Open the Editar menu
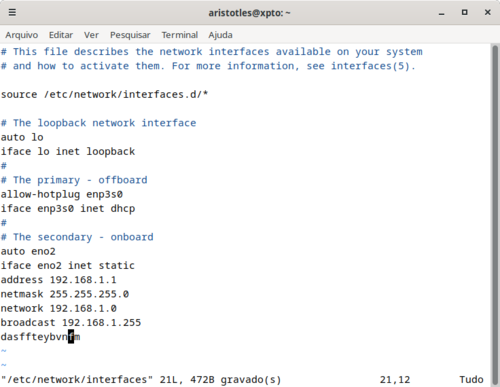500x387 pixels. [x=61, y=35]
